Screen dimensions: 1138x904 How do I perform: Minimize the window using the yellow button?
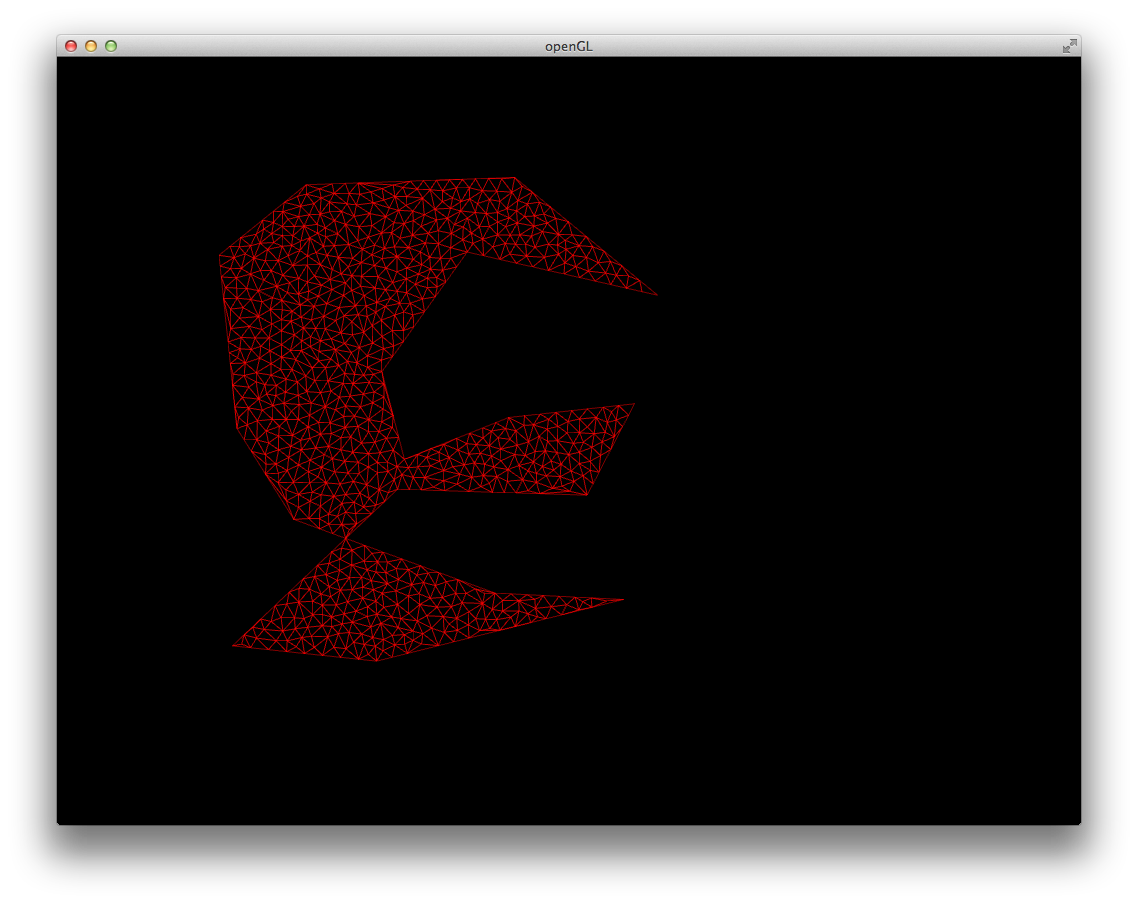pyautogui.click(x=91, y=46)
